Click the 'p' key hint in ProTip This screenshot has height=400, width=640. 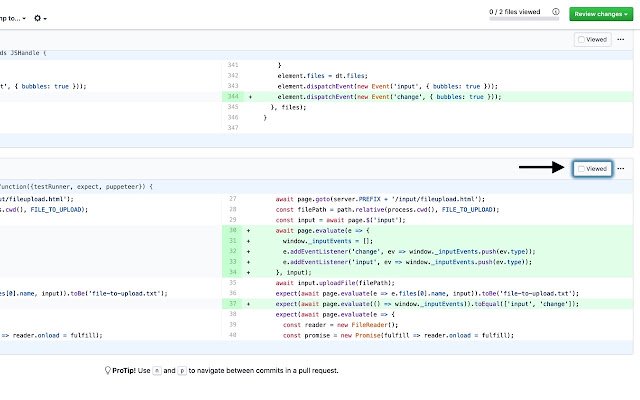[182, 371]
